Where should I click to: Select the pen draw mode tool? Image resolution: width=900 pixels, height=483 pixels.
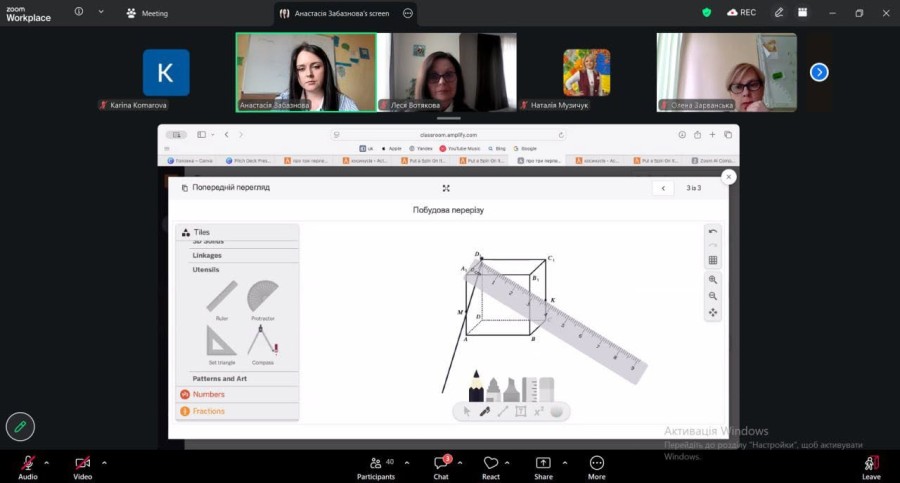pyautogui.click(x=484, y=411)
